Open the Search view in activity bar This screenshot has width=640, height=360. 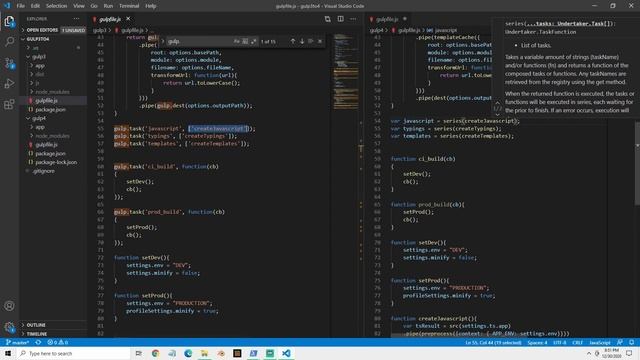9,42
